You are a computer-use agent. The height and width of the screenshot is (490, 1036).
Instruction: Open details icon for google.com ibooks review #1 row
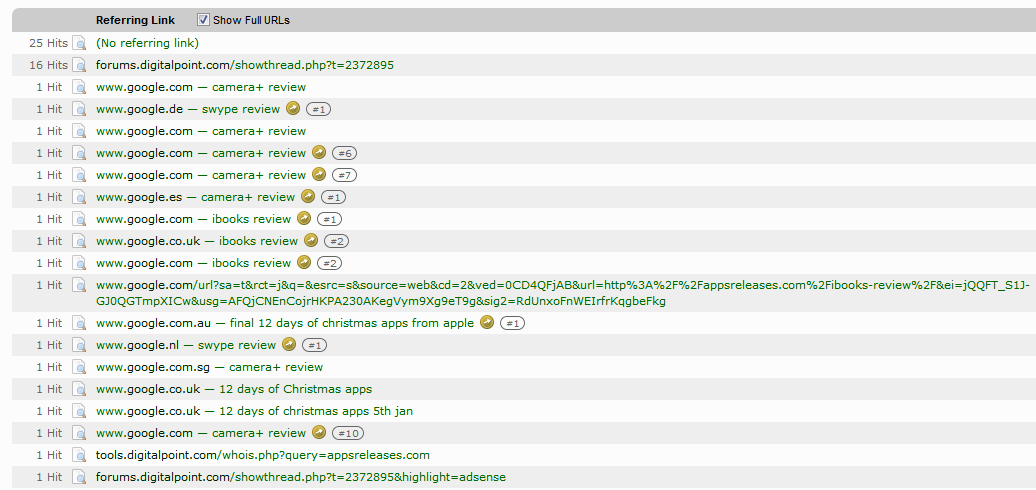79,219
